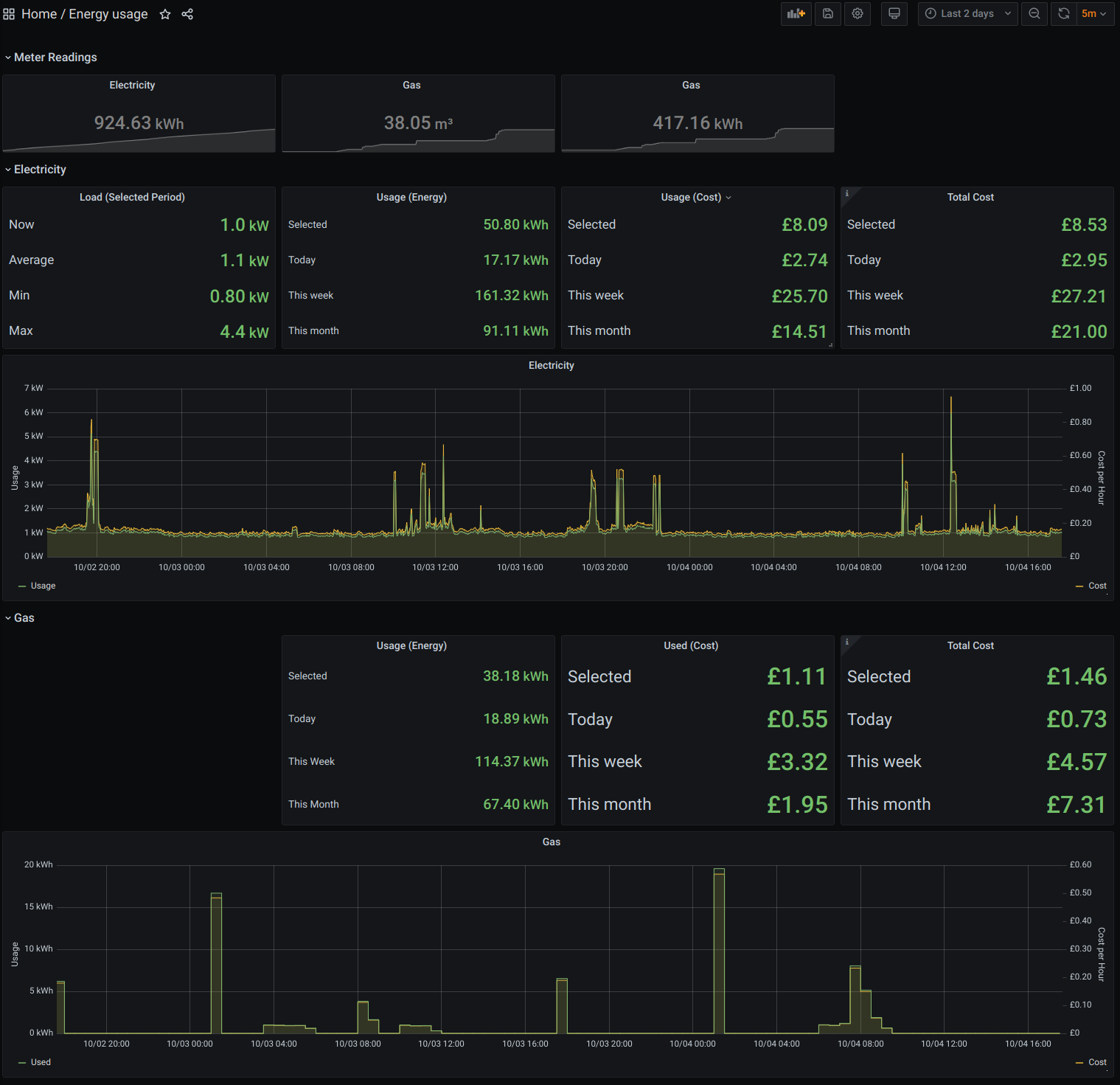Click the Home breadcrumb link
1120x1085 pixels.
38,14
